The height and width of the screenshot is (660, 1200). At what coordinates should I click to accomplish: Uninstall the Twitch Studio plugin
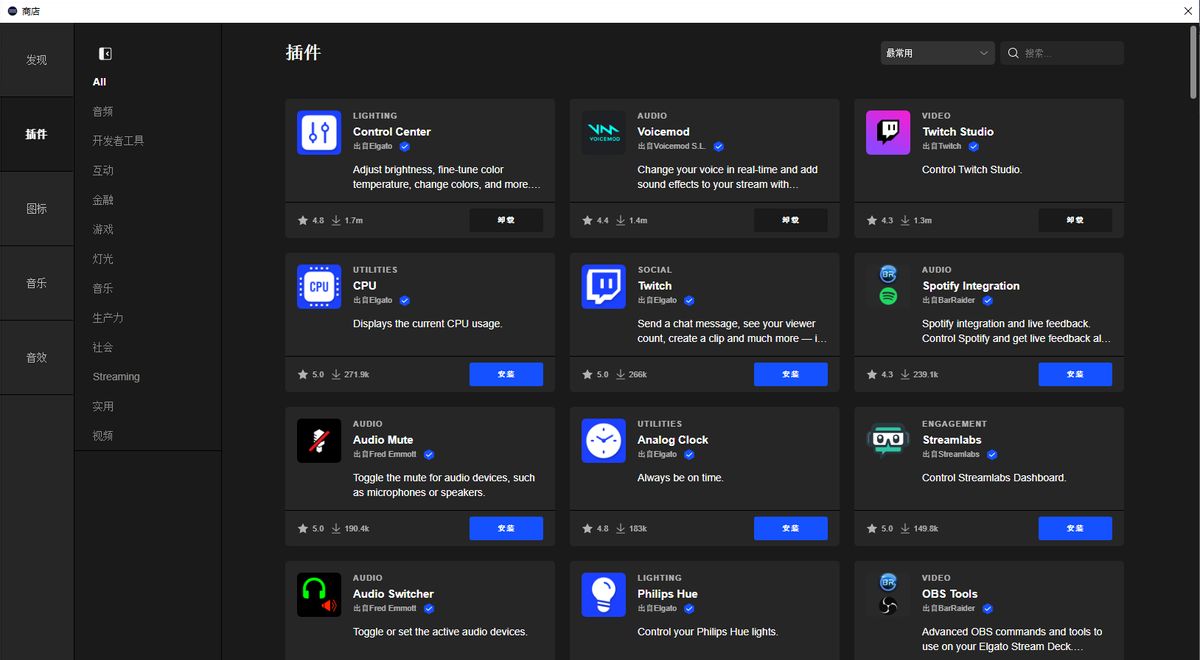tap(1075, 220)
